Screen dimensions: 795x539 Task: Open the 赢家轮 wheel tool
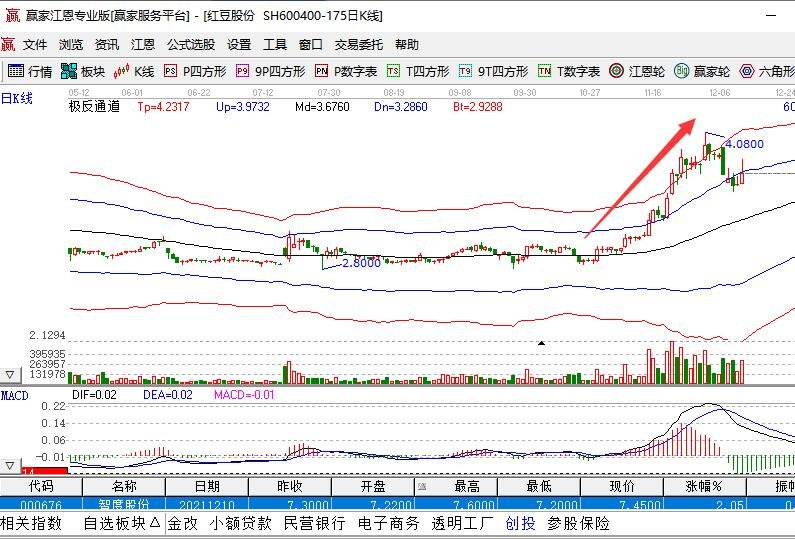tap(702, 71)
